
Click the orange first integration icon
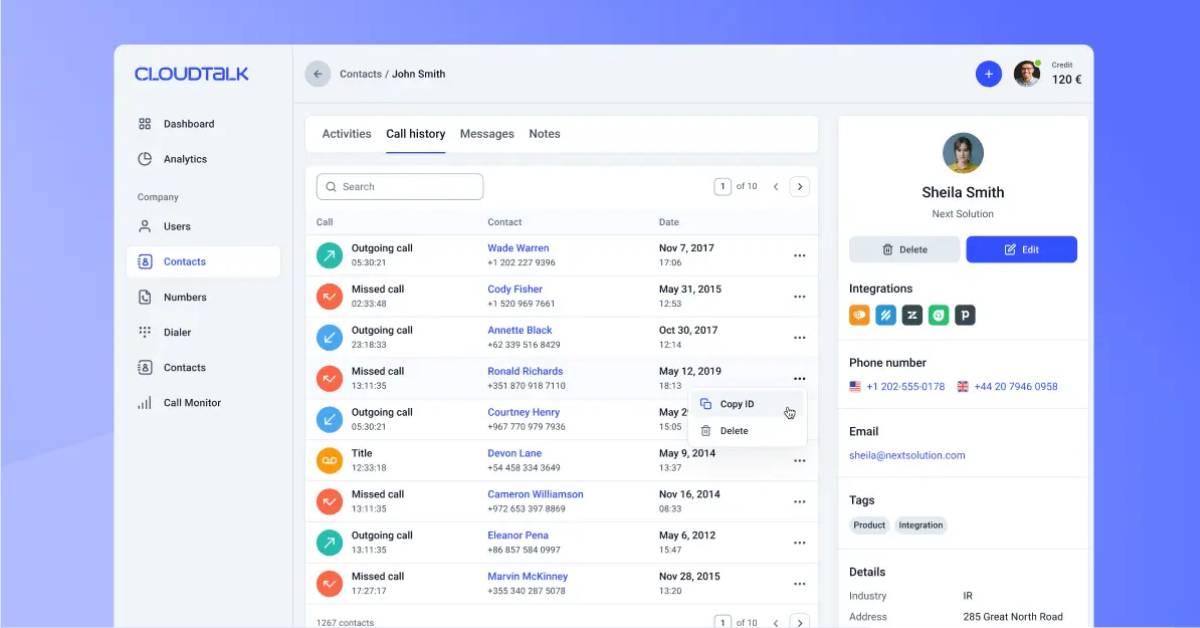(859, 315)
